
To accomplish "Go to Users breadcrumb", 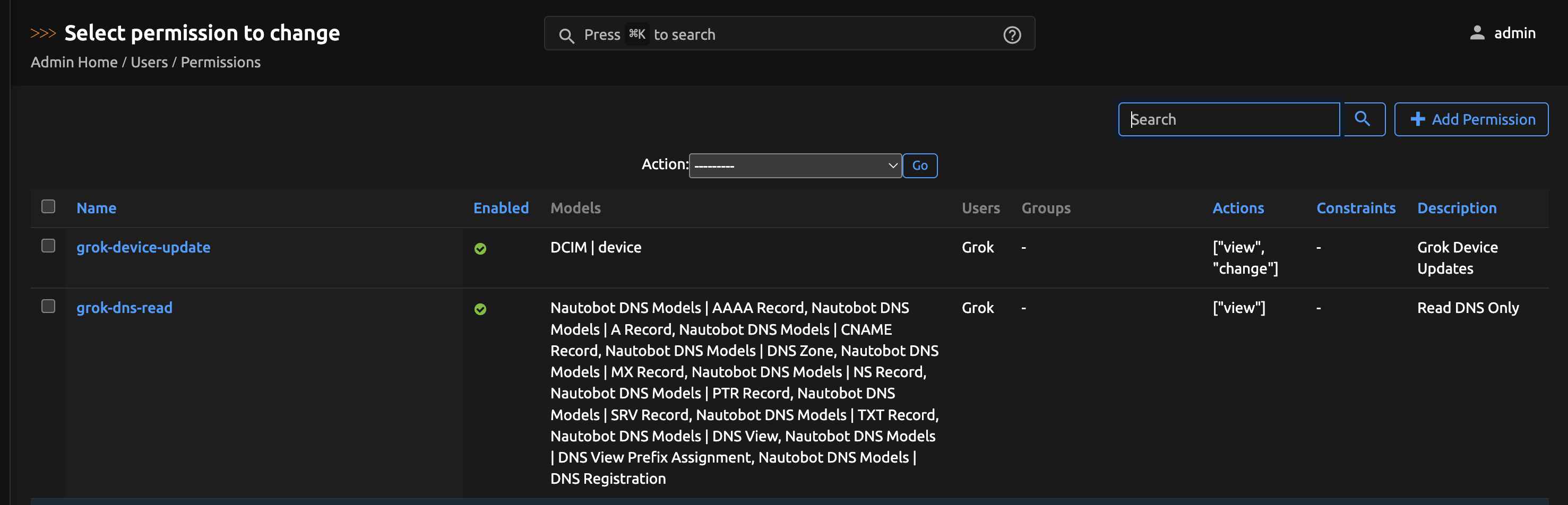I will click(x=149, y=62).
